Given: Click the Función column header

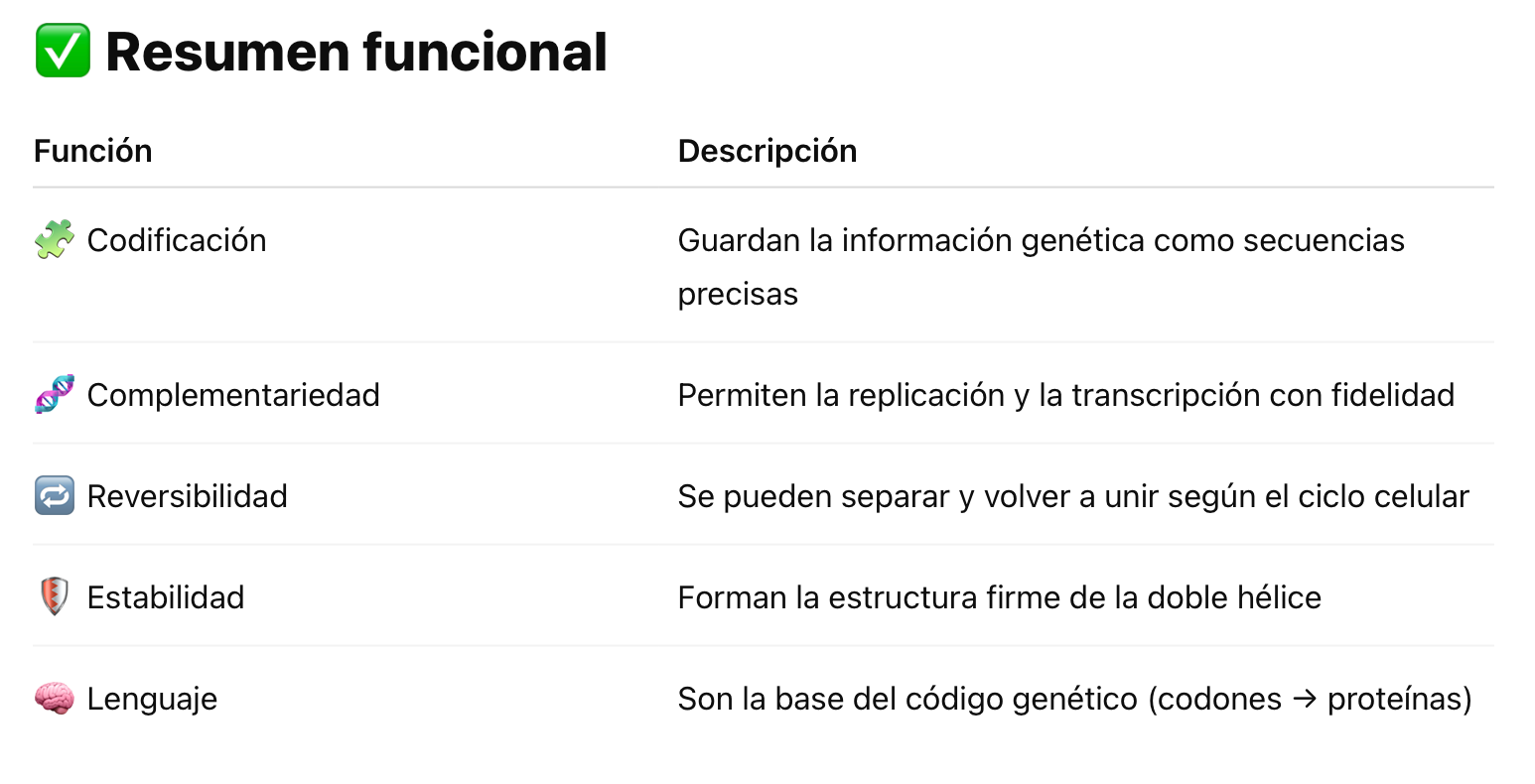Looking at the screenshot, I should (x=93, y=151).
